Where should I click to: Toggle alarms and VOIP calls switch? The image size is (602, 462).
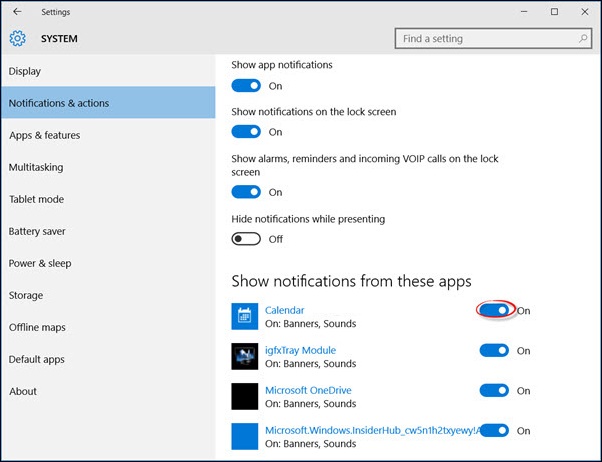pyautogui.click(x=246, y=192)
